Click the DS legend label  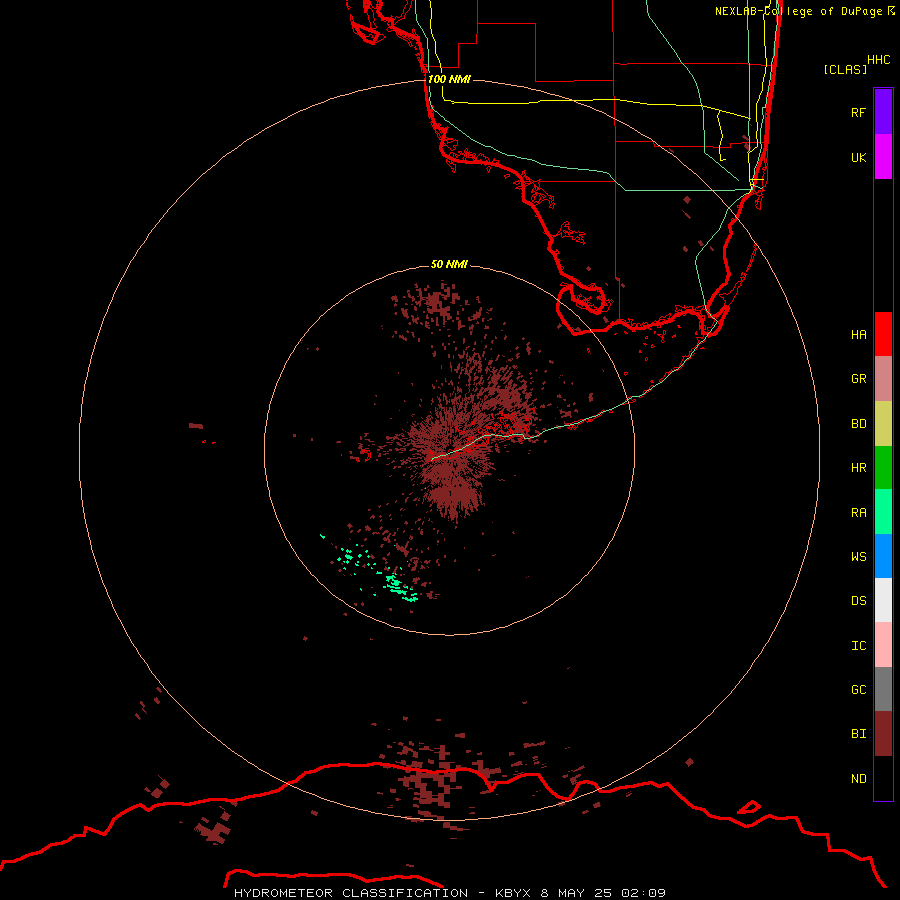[x=858, y=601]
